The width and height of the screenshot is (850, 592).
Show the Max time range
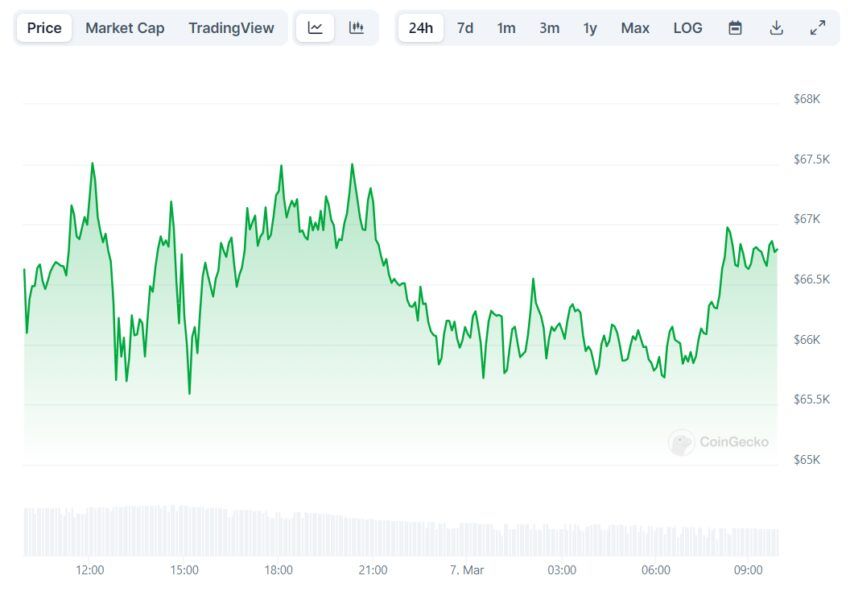(x=635, y=28)
